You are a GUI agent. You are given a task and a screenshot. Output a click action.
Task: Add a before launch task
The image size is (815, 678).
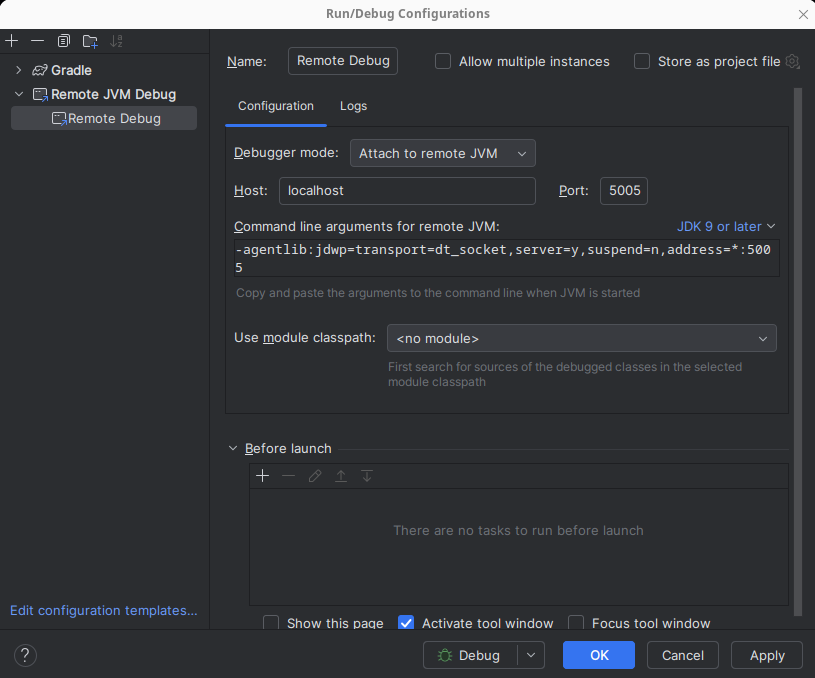tap(262, 476)
